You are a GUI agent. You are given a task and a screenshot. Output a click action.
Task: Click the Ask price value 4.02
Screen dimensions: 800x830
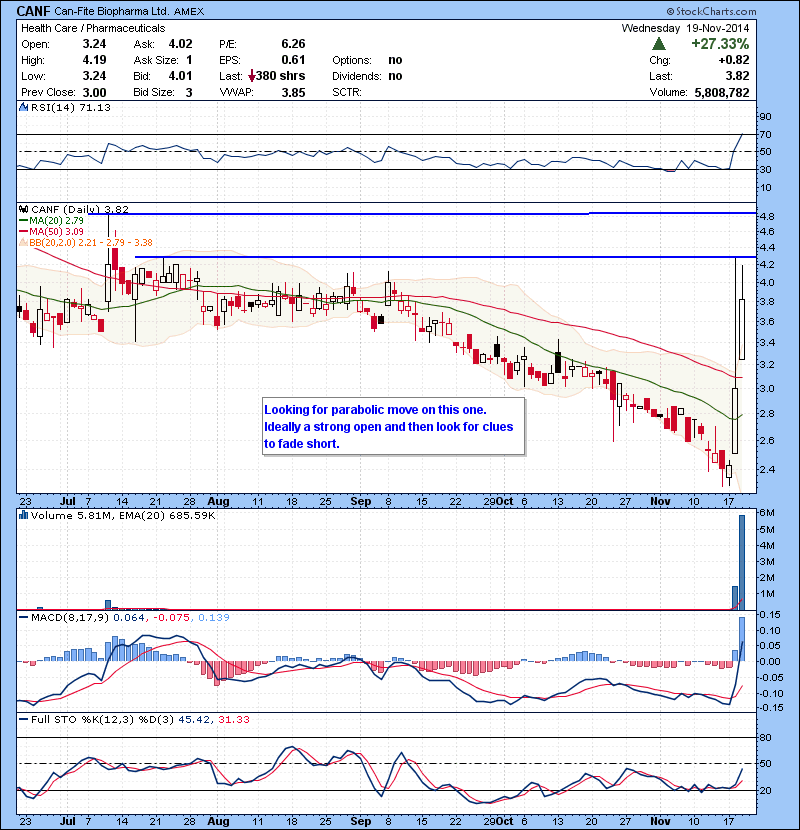(x=180, y=44)
